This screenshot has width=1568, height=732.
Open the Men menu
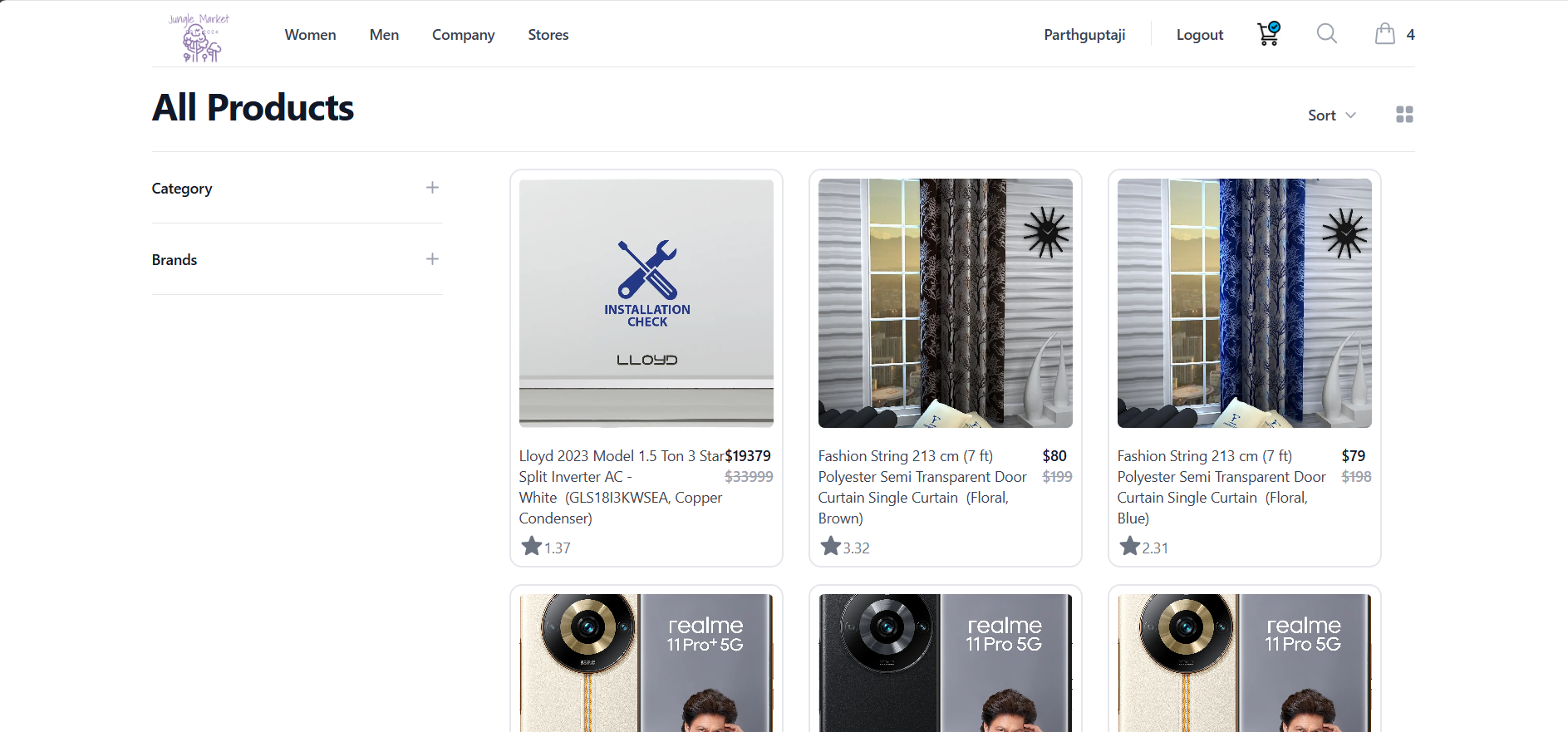pos(384,35)
